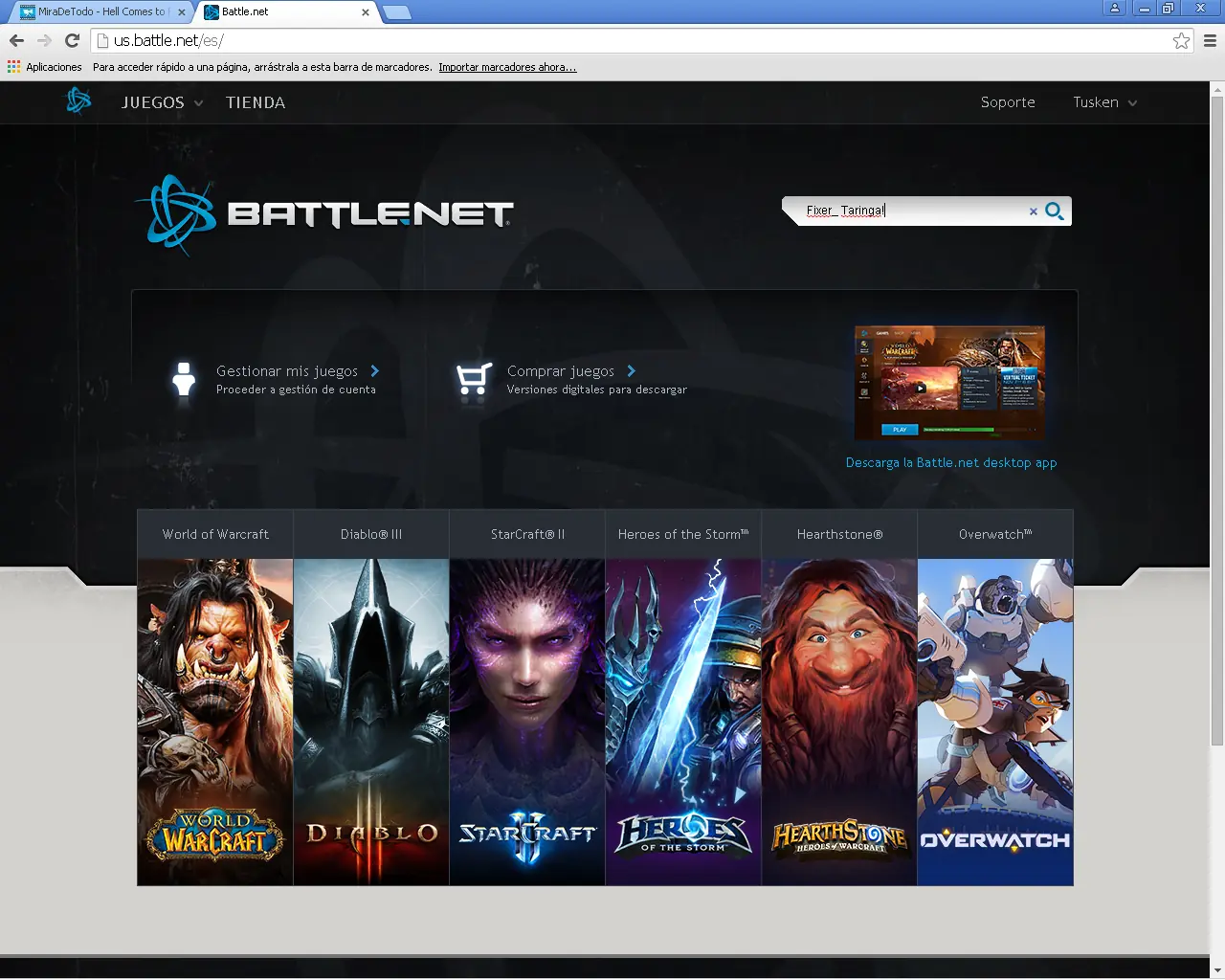Open a new browser tab
This screenshot has height=980, width=1225.
(x=397, y=12)
